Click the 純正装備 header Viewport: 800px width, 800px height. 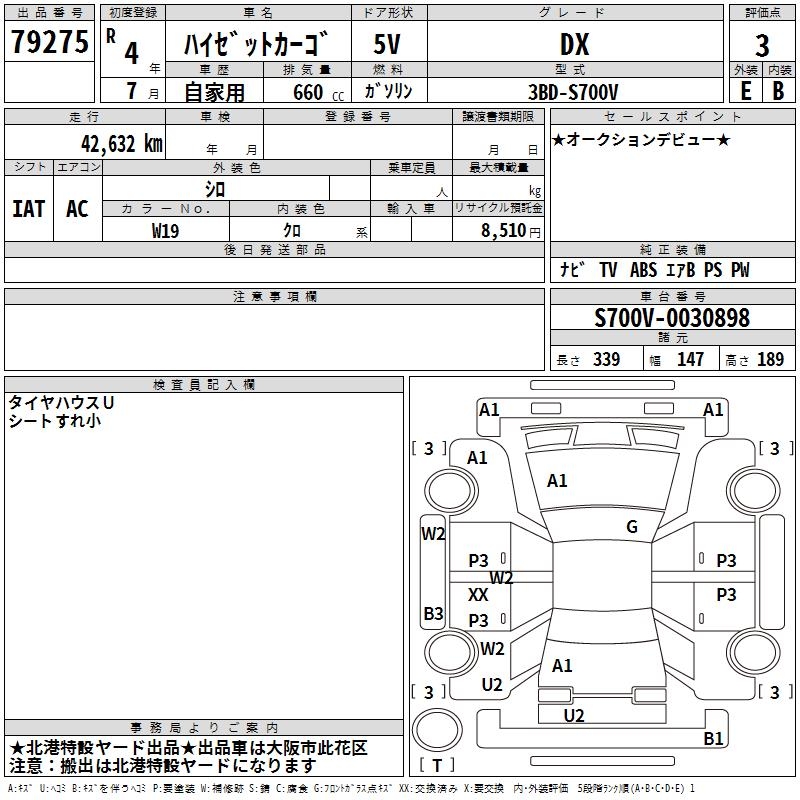click(672, 249)
